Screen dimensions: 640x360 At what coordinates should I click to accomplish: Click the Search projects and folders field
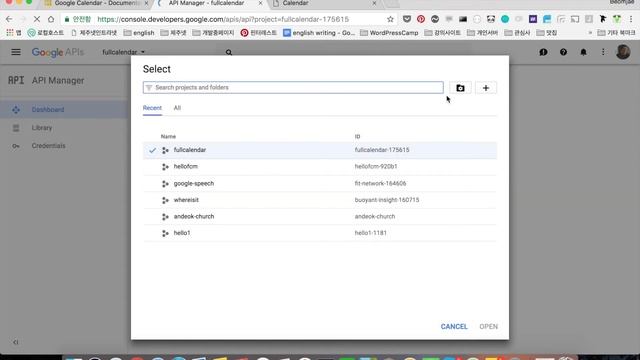click(293, 87)
